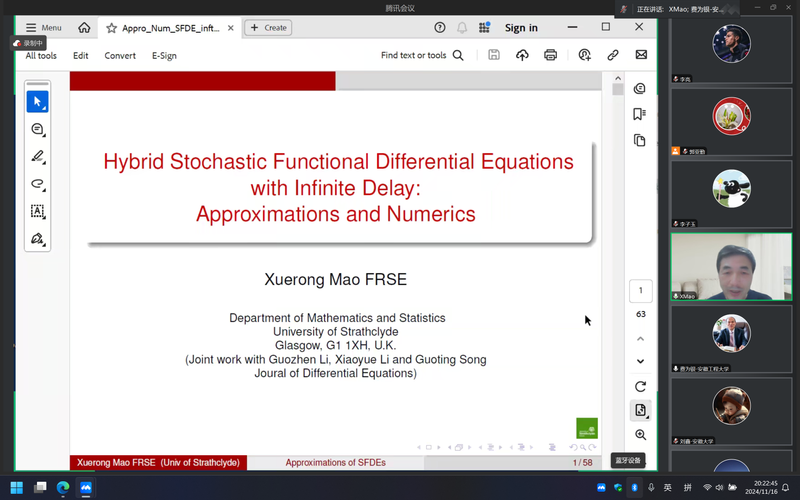Click the print icon

pos(550,55)
